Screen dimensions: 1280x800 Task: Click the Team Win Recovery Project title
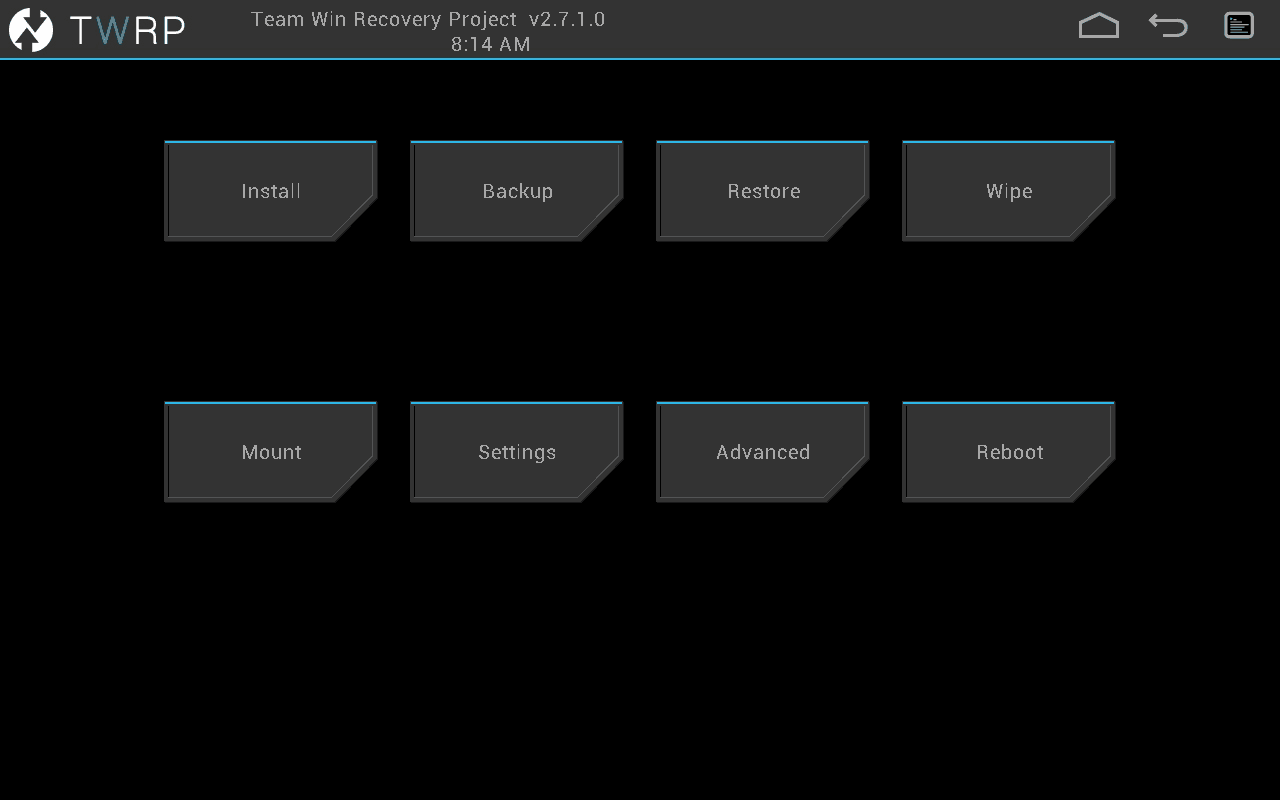428,19
